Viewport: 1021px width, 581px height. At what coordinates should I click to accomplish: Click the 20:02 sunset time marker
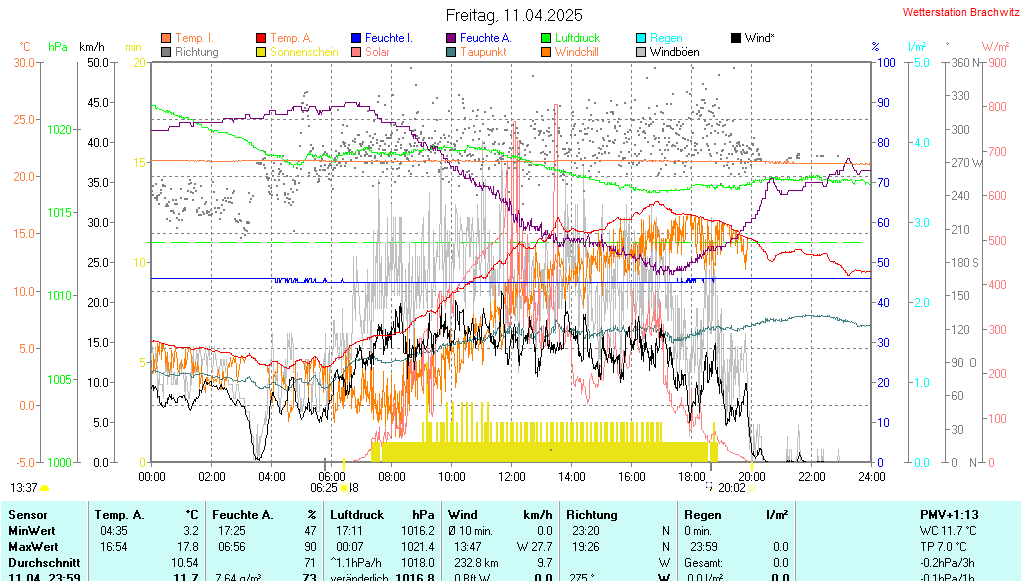coord(731,488)
